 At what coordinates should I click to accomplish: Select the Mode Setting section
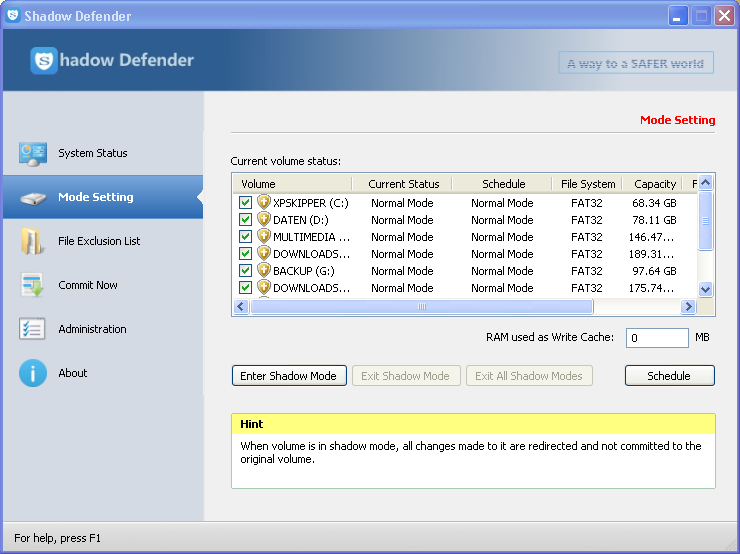(x=103, y=197)
